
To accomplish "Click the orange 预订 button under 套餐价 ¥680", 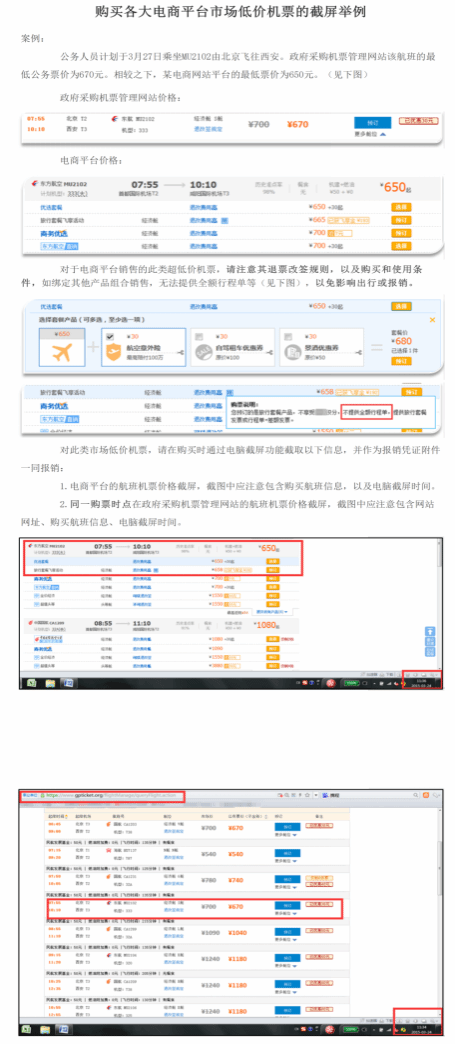I will [x=401, y=361].
